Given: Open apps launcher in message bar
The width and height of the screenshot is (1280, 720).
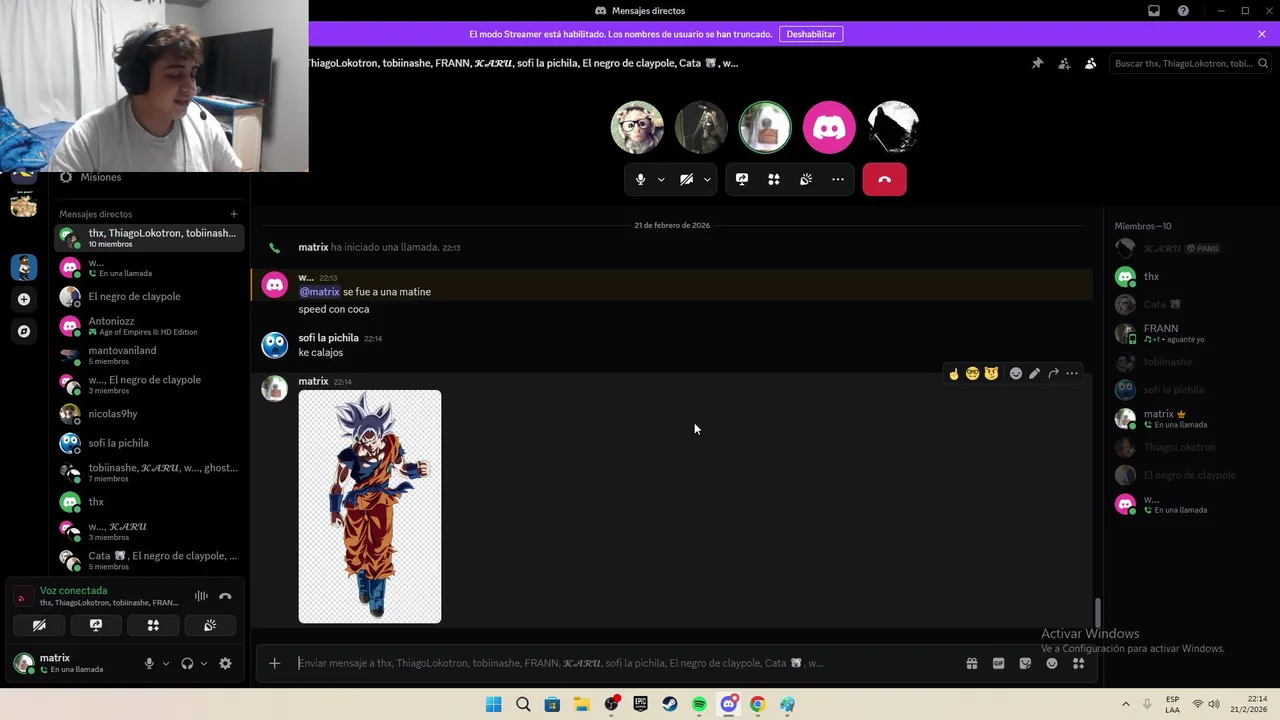Looking at the screenshot, I should [1079, 663].
